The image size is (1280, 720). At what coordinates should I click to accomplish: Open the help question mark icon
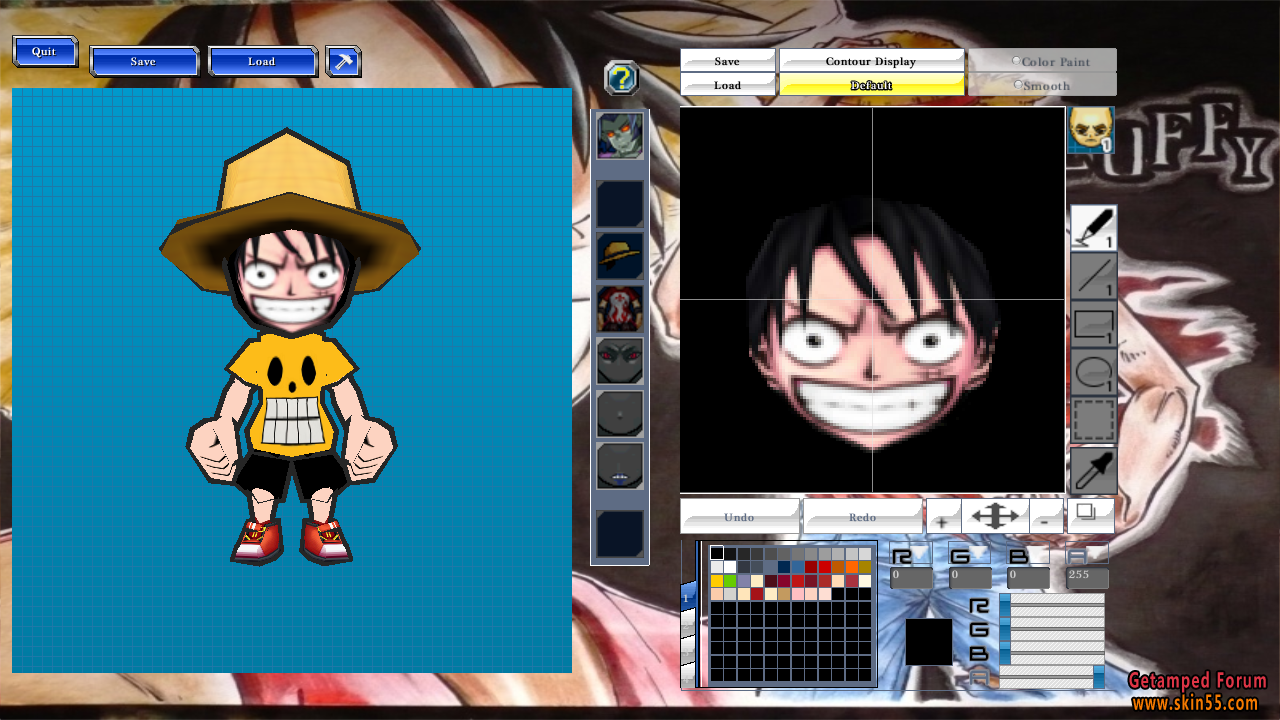click(621, 77)
